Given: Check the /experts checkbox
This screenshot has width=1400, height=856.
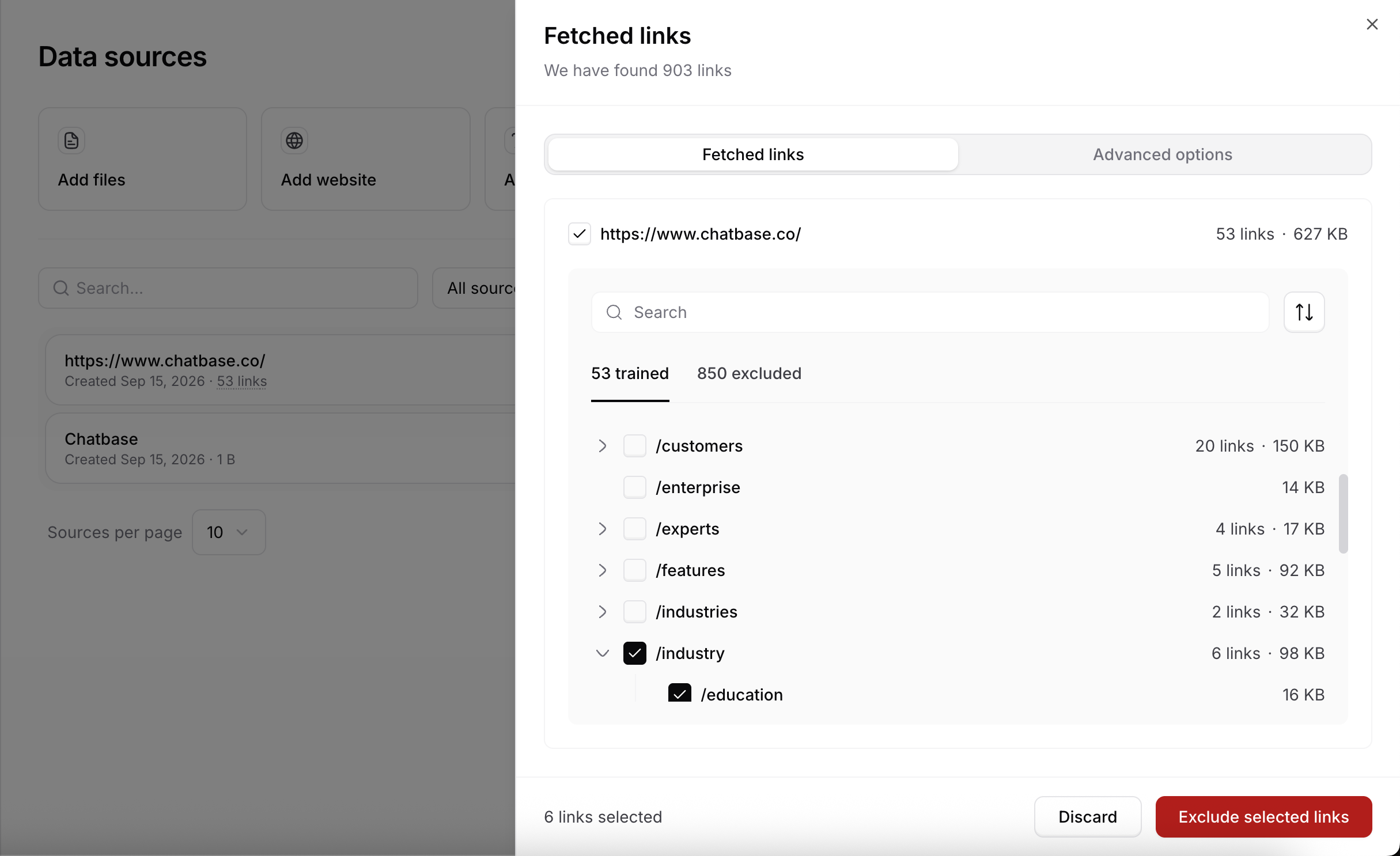Looking at the screenshot, I should pos(634,529).
